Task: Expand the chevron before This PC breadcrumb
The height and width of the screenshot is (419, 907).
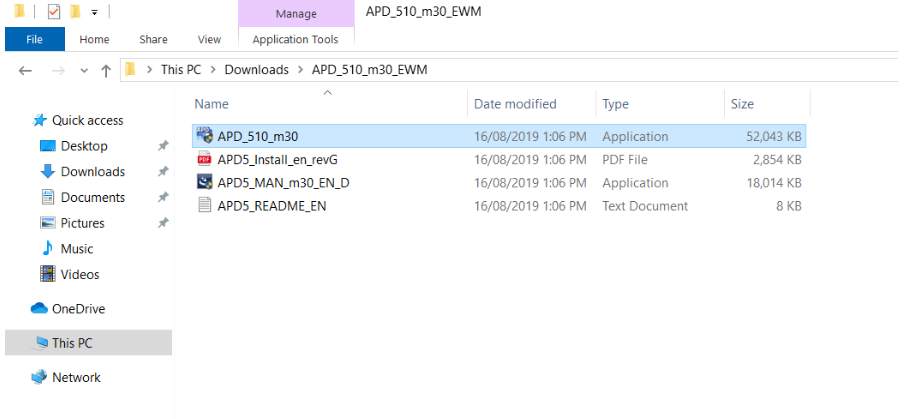Action: (x=149, y=70)
